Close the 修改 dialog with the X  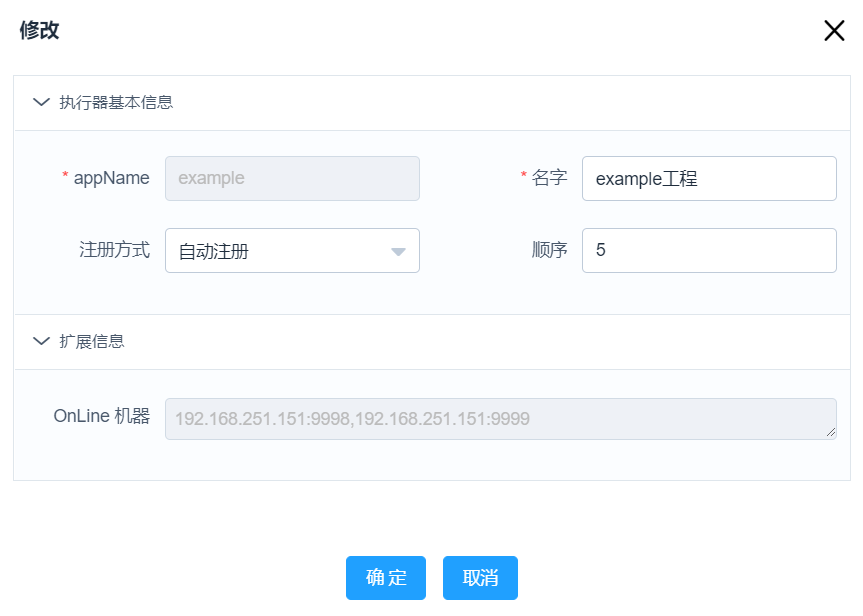835,30
